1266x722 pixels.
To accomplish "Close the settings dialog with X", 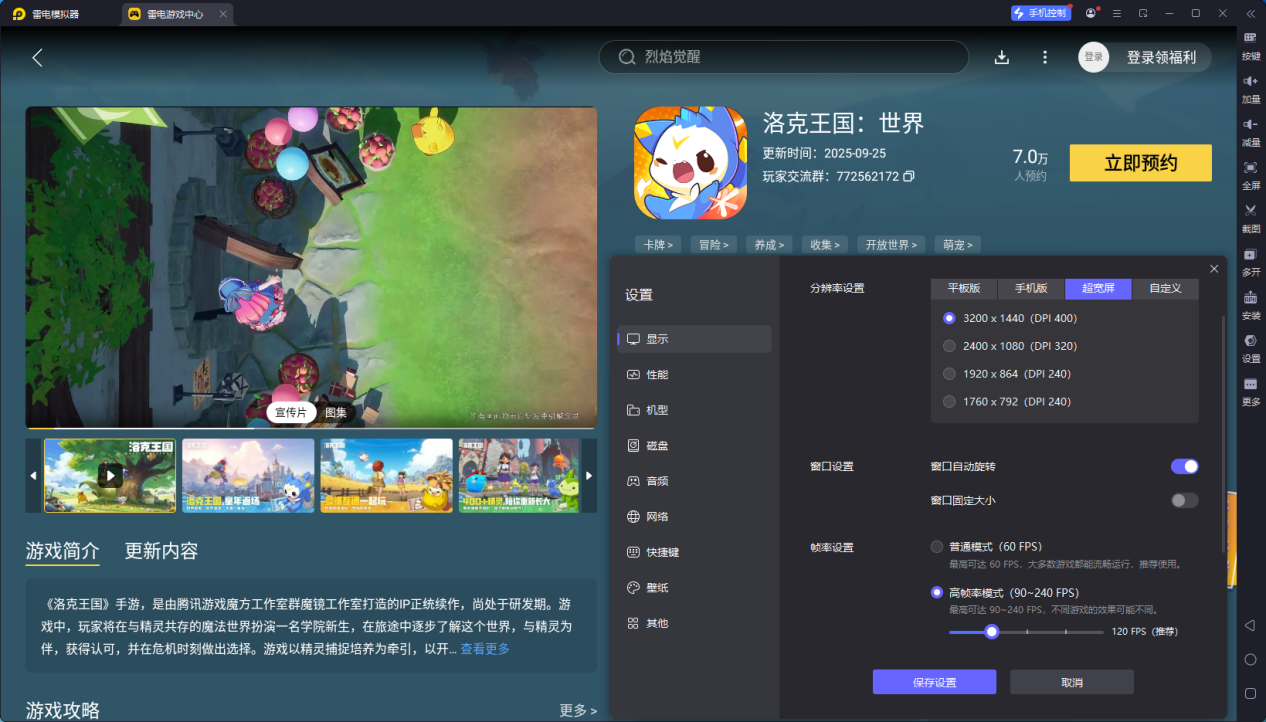I will coord(1214,269).
